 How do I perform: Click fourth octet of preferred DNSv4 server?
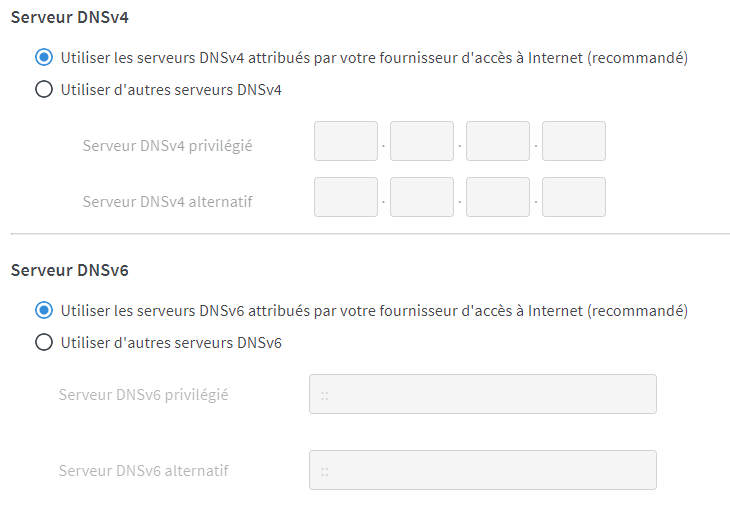click(x=574, y=141)
